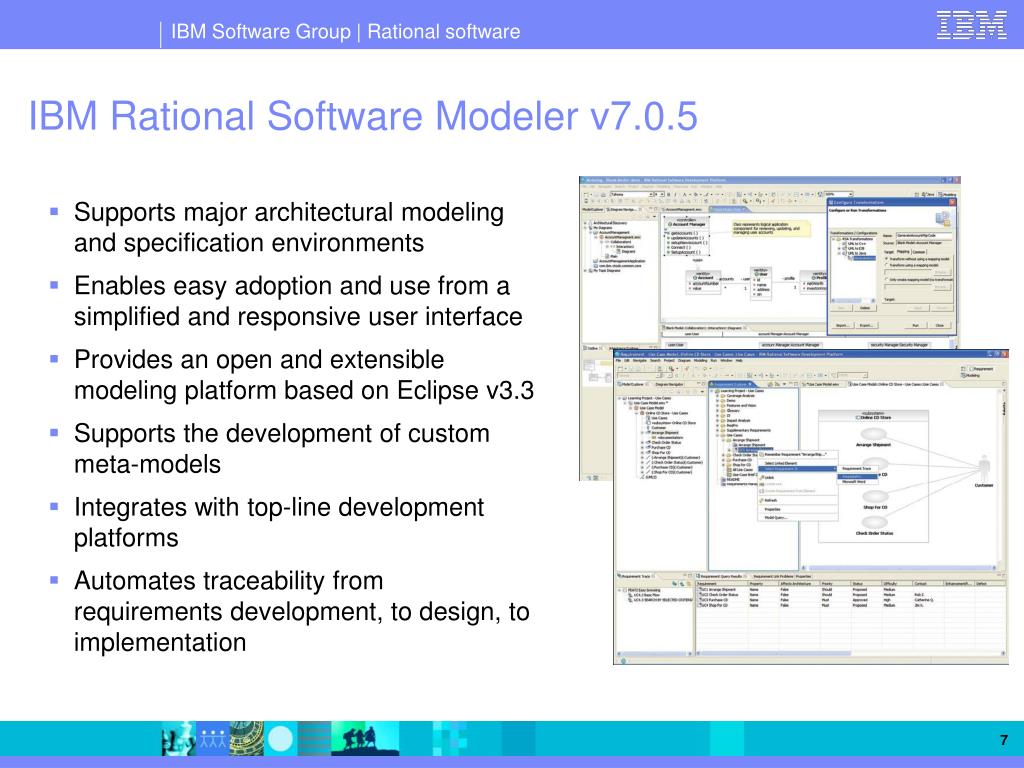Viewport: 1024px width, 768px height.
Task: Open the zoom percentage dropdown in top window
Action: 850,194
